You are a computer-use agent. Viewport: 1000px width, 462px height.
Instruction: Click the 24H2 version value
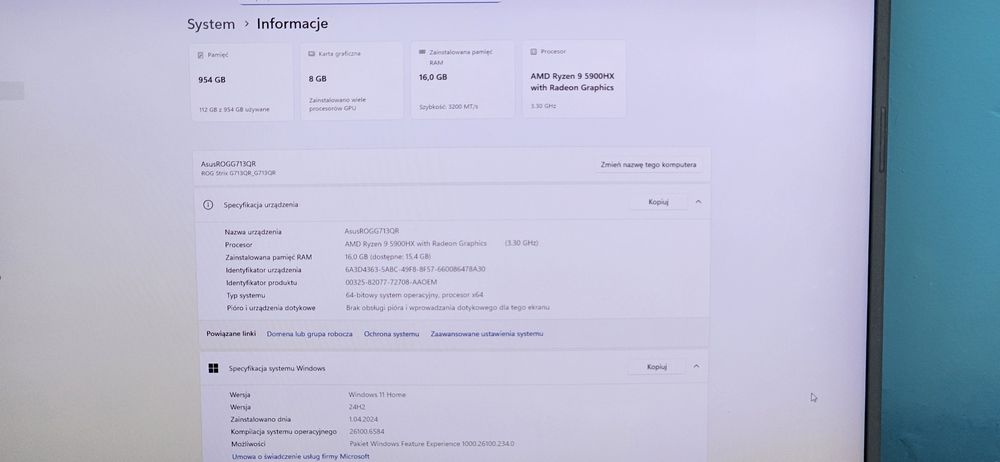pos(357,406)
